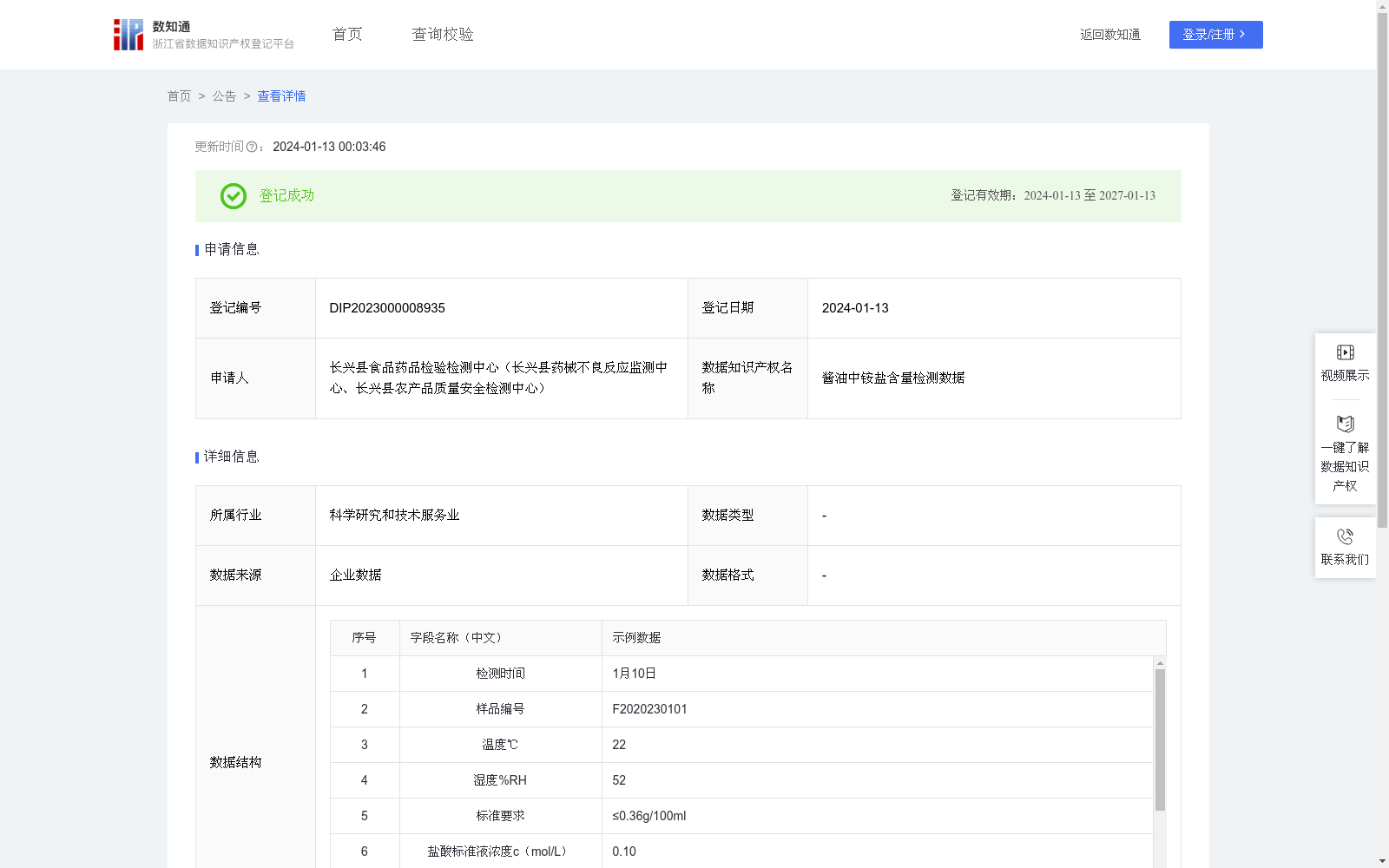Click the 申请信息 section heading
The width and height of the screenshot is (1389, 868).
pos(231,250)
